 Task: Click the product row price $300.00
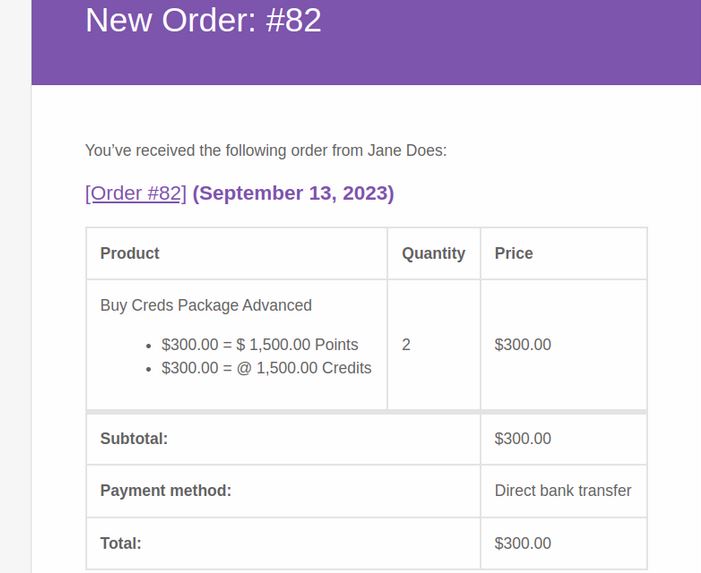click(523, 345)
